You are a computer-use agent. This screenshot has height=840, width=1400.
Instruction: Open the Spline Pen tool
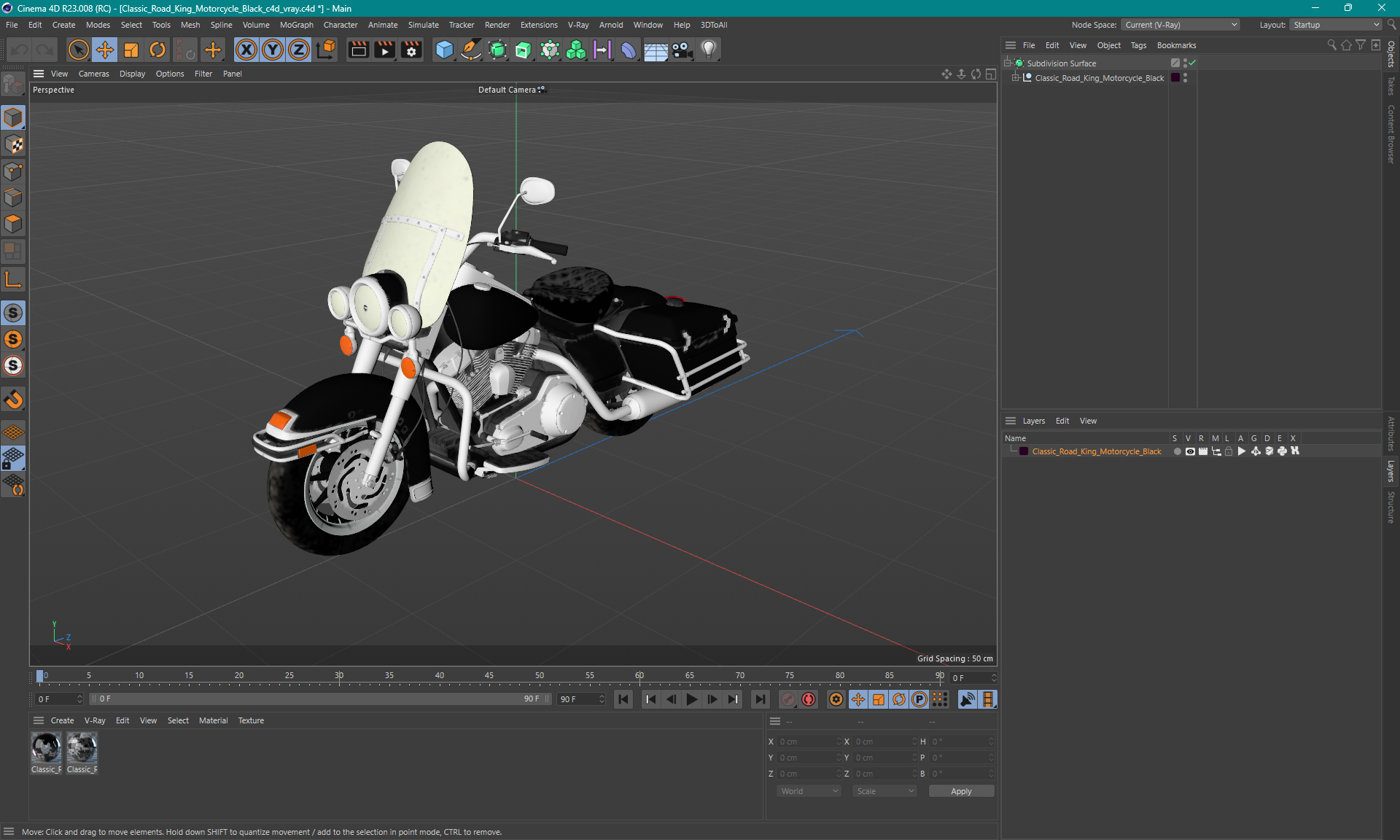[x=471, y=50]
